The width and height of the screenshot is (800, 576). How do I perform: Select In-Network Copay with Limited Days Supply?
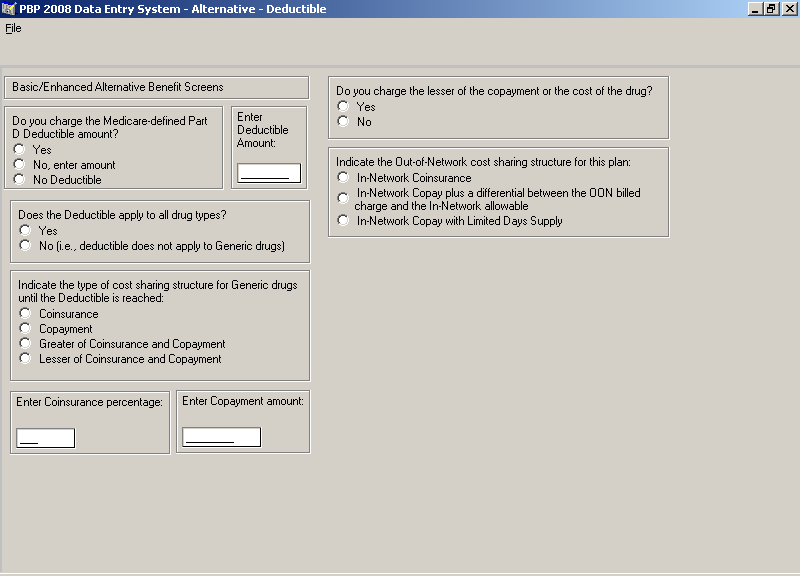coord(343,220)
